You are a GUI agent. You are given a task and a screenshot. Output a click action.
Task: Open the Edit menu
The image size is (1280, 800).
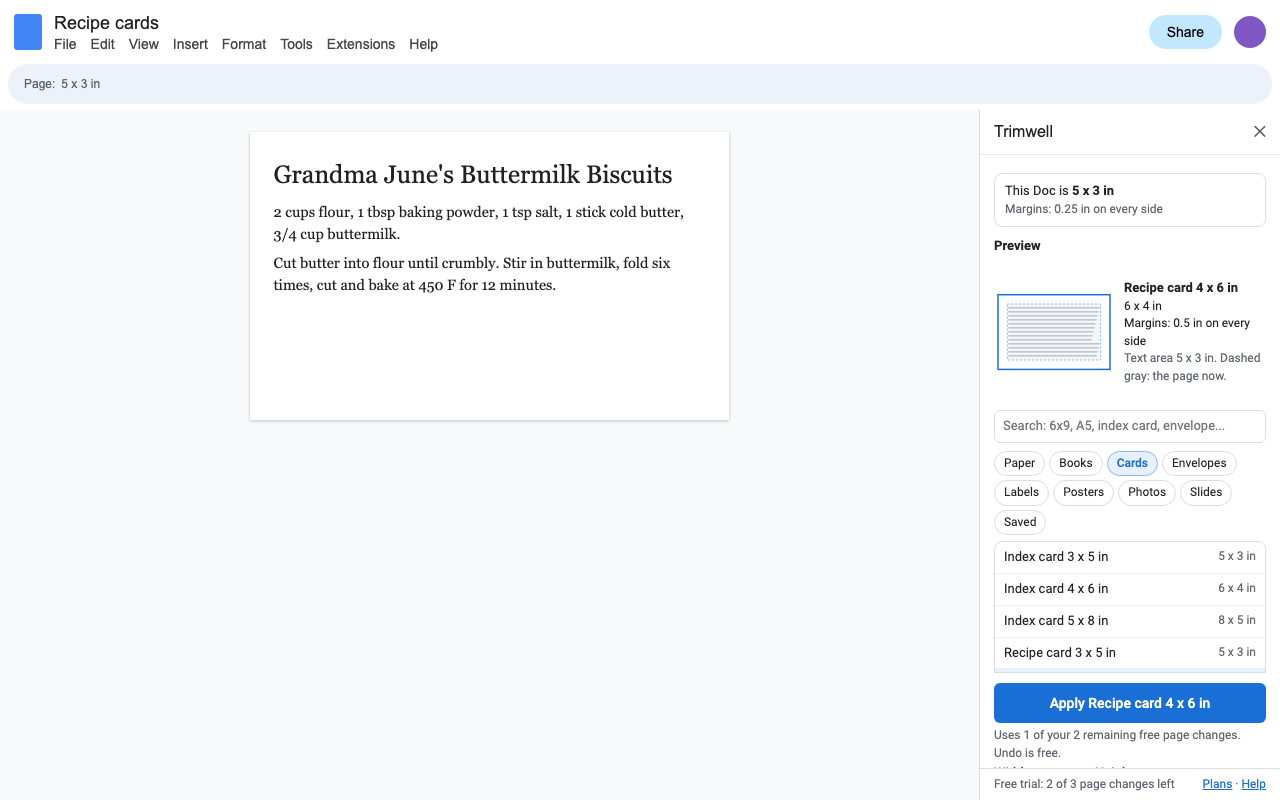point(102,44)
